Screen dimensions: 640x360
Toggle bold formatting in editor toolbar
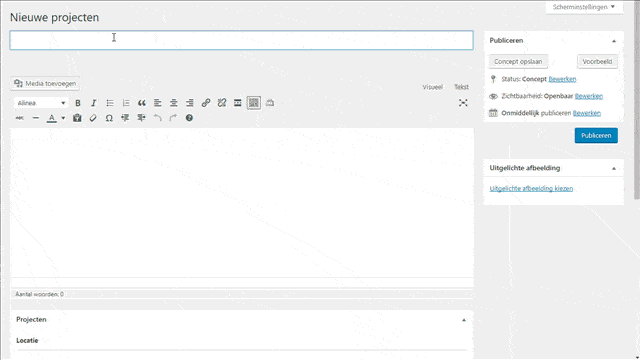click(x=78, y=103)
